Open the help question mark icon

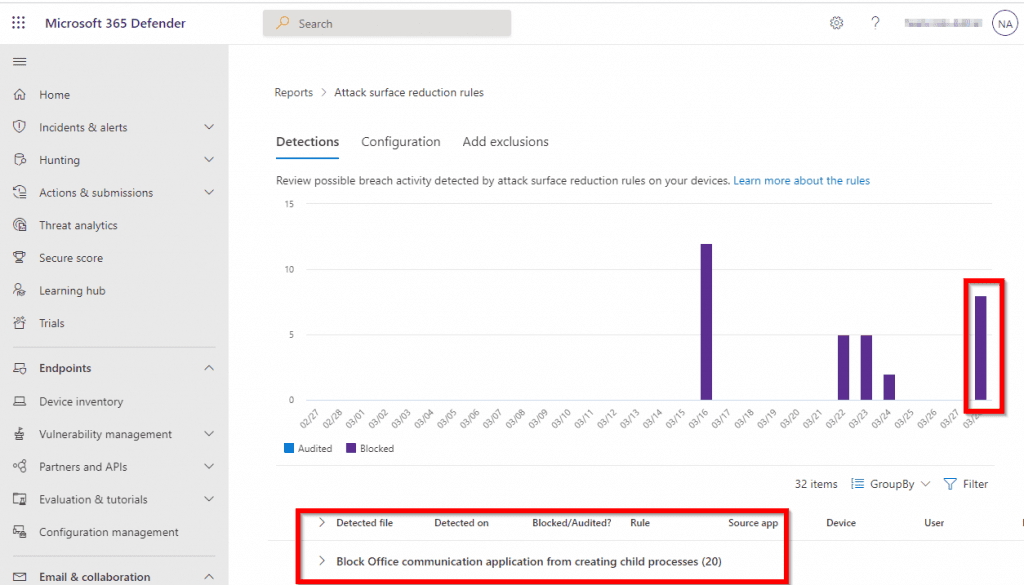coord(875,23)
